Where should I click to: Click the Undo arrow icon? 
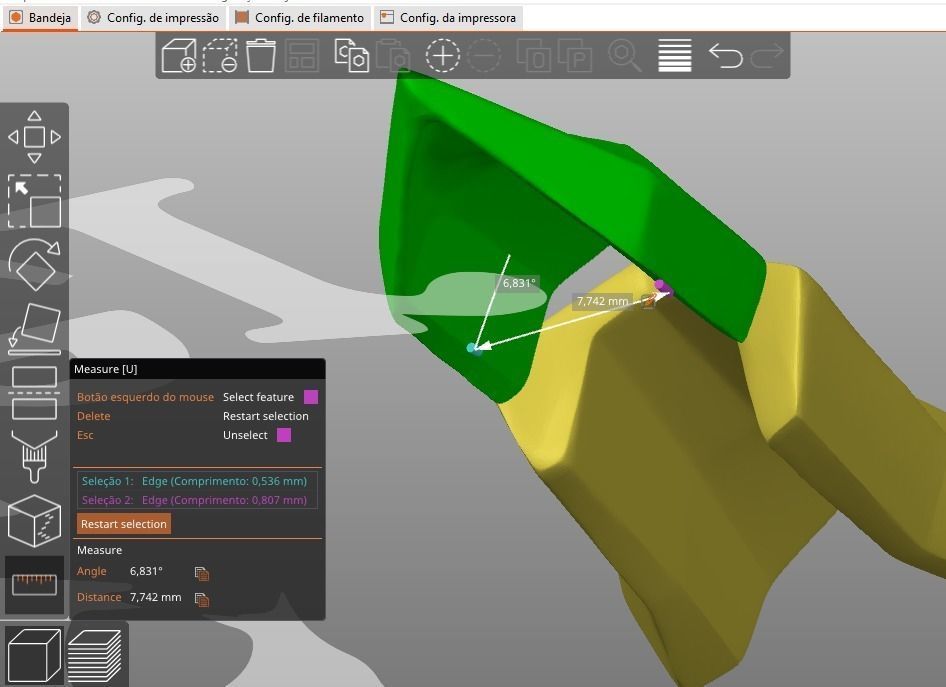[x=725, y=55]
